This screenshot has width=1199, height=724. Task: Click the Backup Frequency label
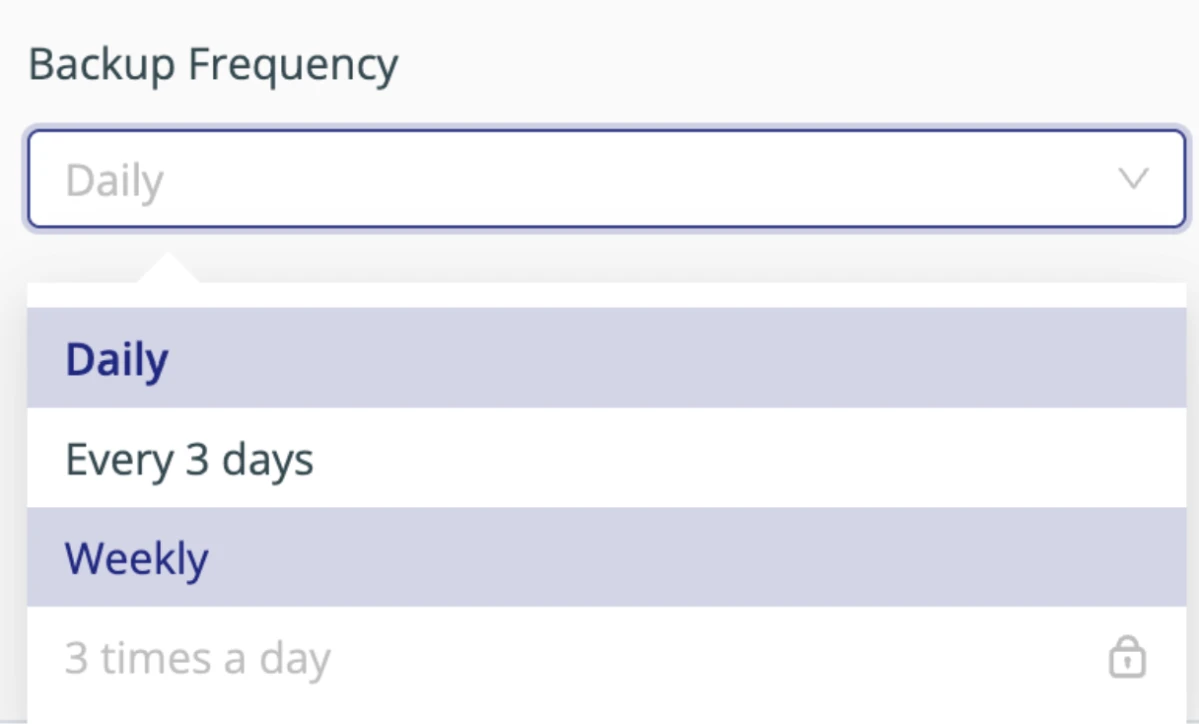[x=213, y=65]
